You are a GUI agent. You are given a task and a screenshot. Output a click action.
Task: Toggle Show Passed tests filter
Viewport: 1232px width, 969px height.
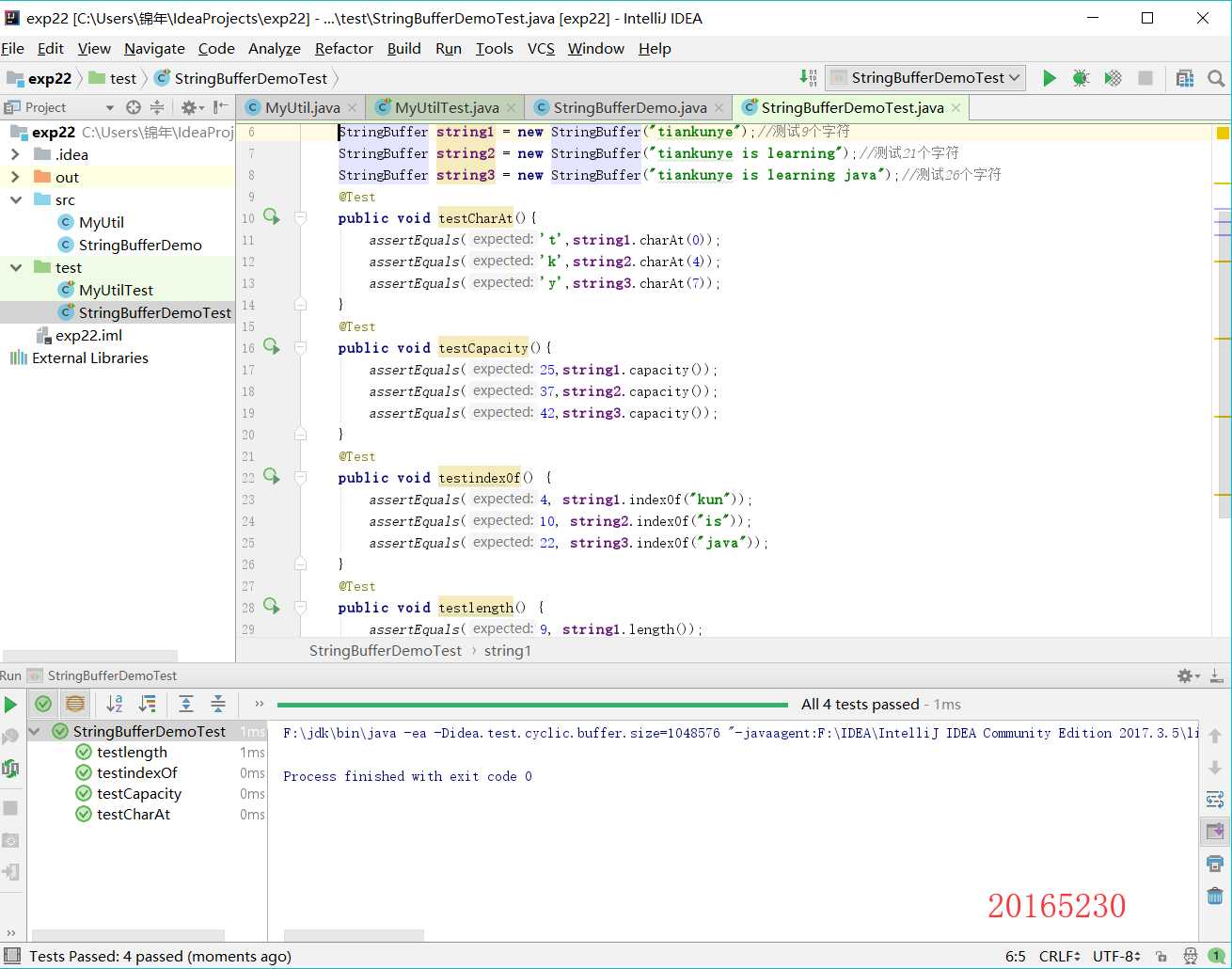click(43, 704)
